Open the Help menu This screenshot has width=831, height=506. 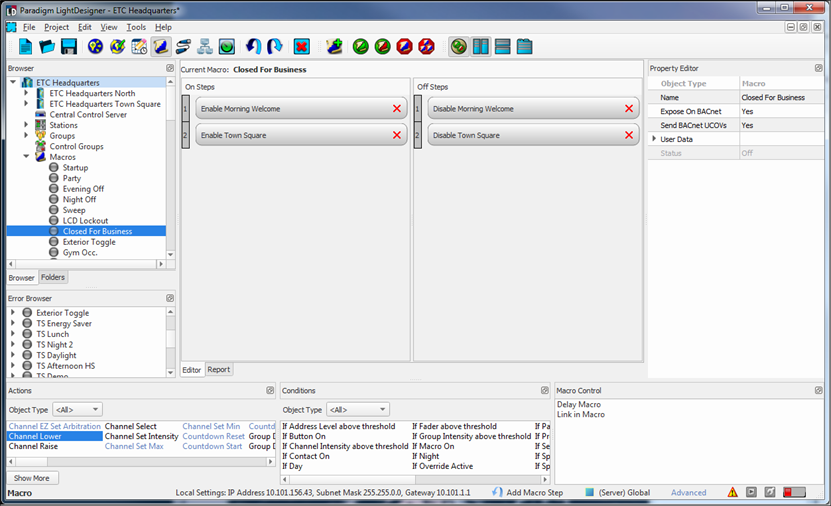163,27
